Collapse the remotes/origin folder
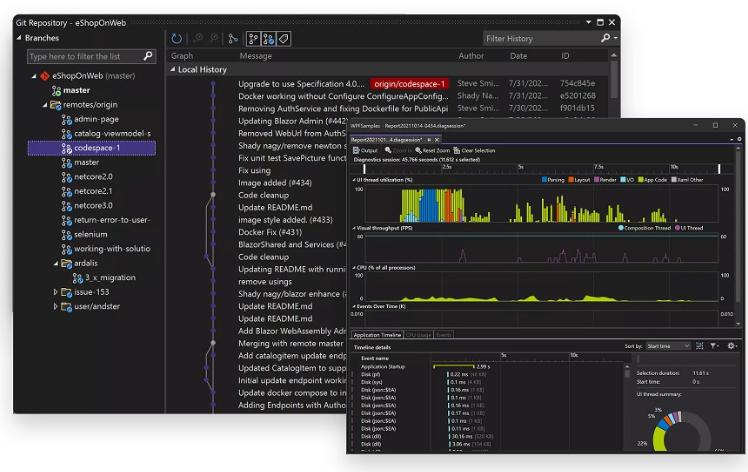 (45, 105)
